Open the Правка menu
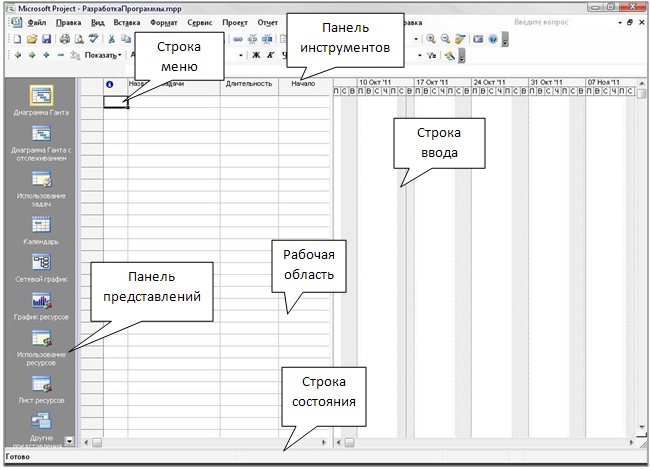 click(x=68, y=22)
